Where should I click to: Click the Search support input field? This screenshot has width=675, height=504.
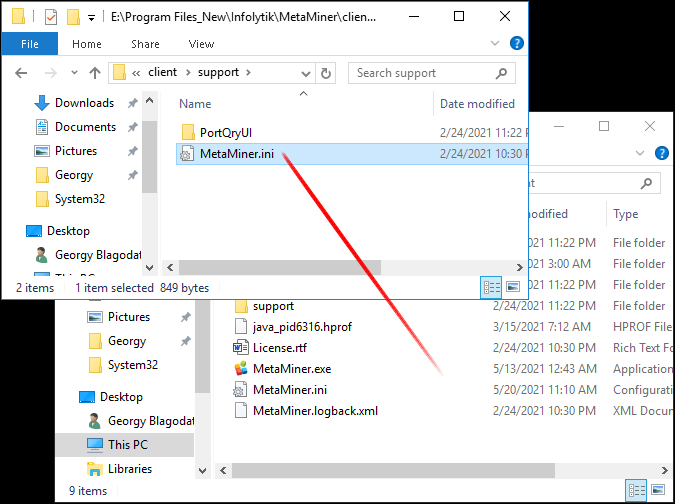point(423,73)
